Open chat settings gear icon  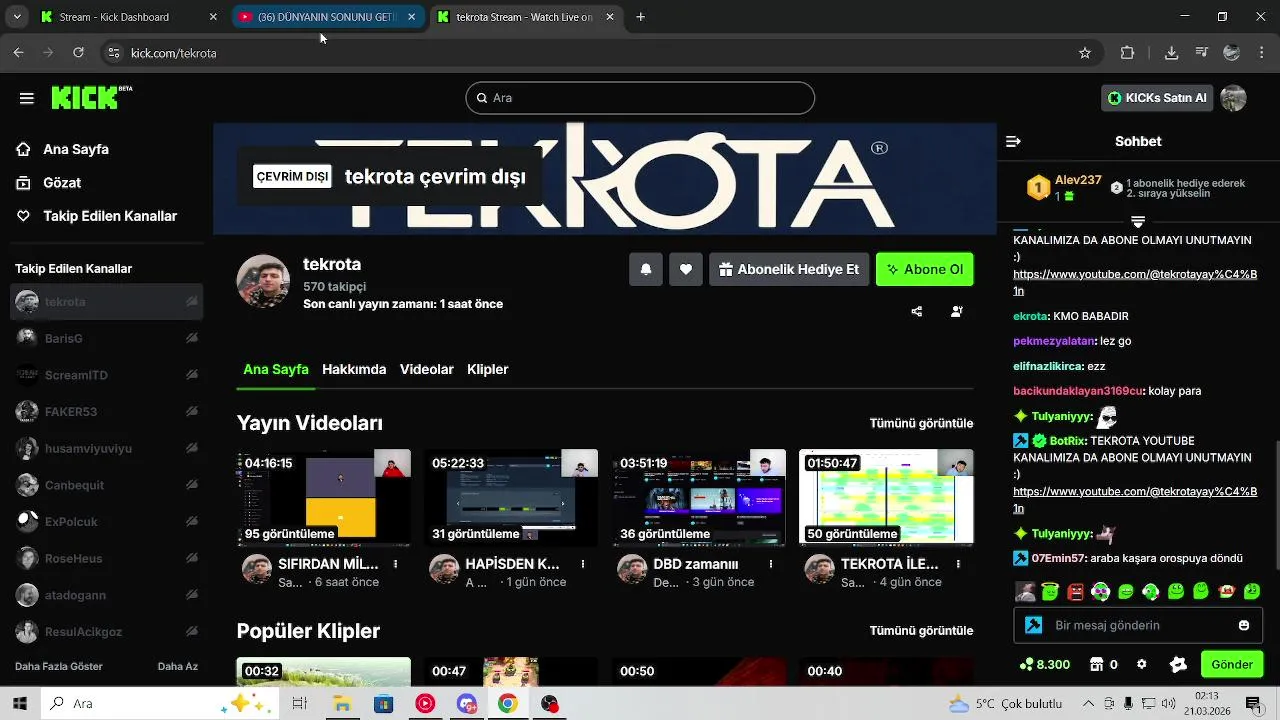point(1142,664)
